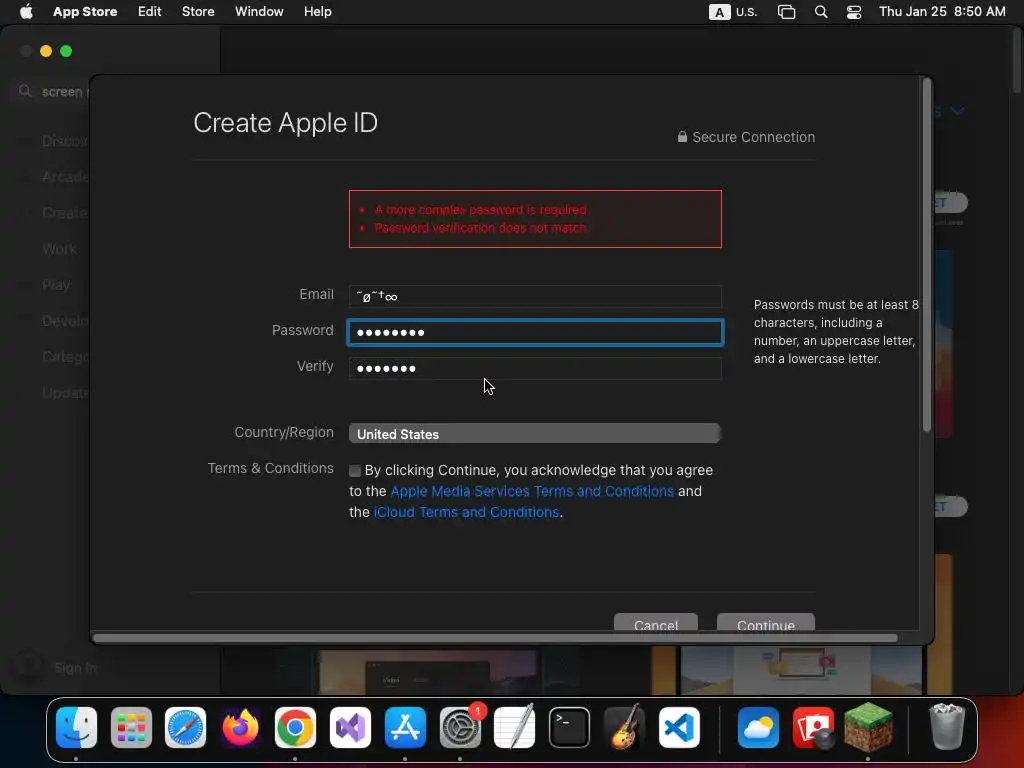Image resolution: width=1024 pixels, height=768 pixels.
Task: Open System Settings from the dock
Action: 460,727
